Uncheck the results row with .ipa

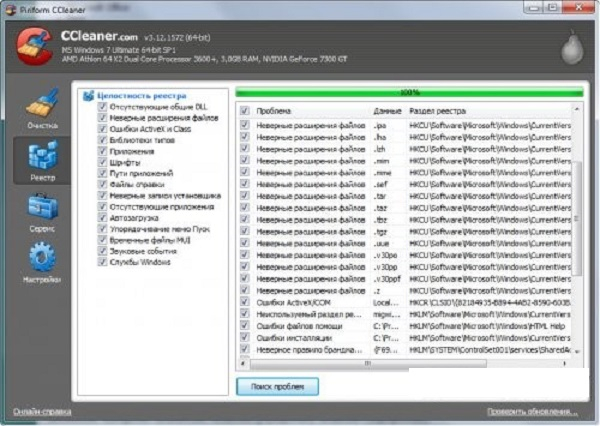(x=245, y=125)
